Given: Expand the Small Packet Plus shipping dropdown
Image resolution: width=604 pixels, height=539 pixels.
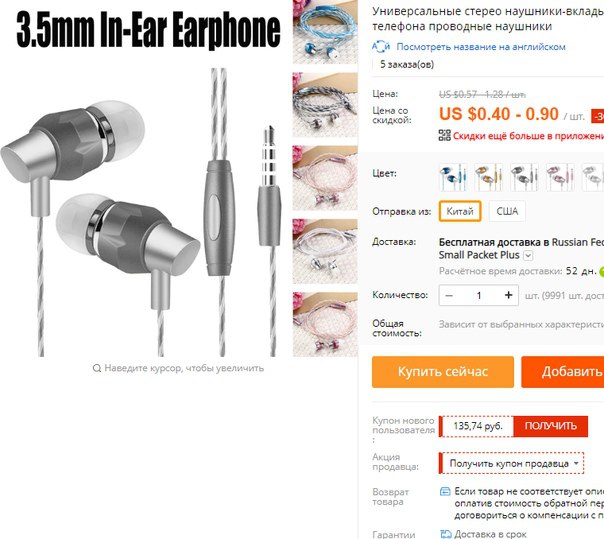Looking at the screenshot, I should coord(528,255).
